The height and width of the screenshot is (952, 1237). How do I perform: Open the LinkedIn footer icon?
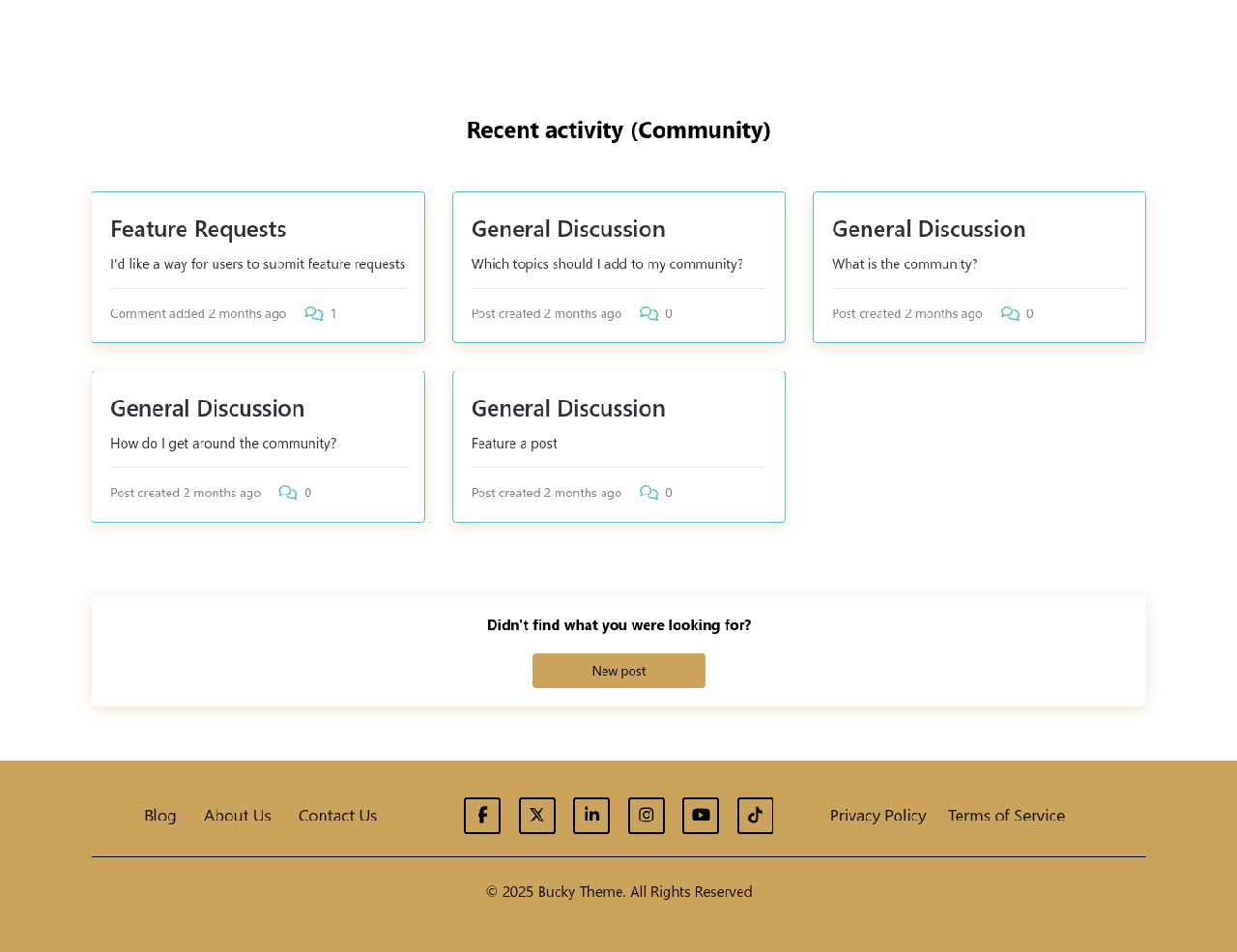click(x=591, y=816)
